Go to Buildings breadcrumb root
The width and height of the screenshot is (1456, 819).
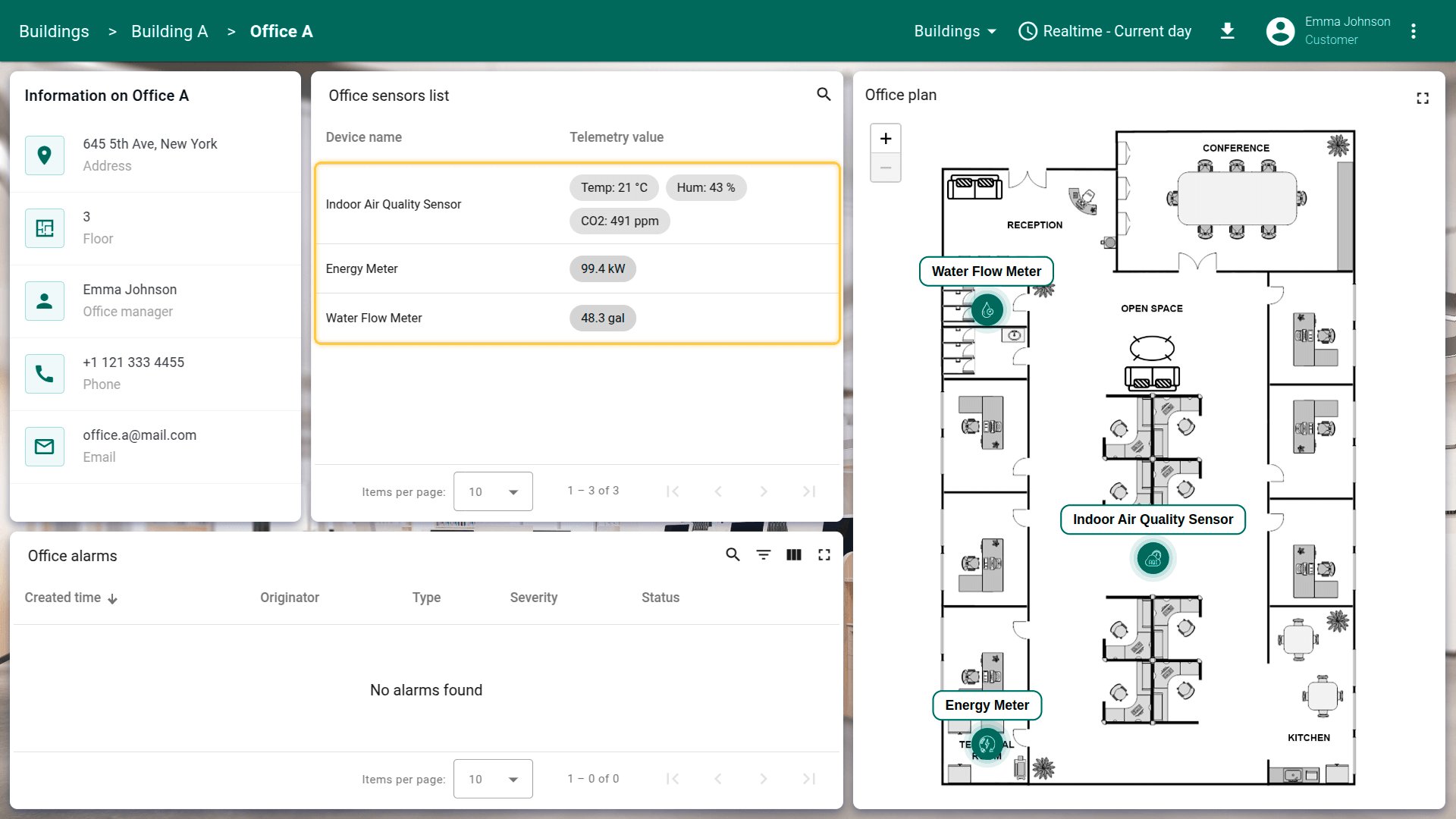54,31
